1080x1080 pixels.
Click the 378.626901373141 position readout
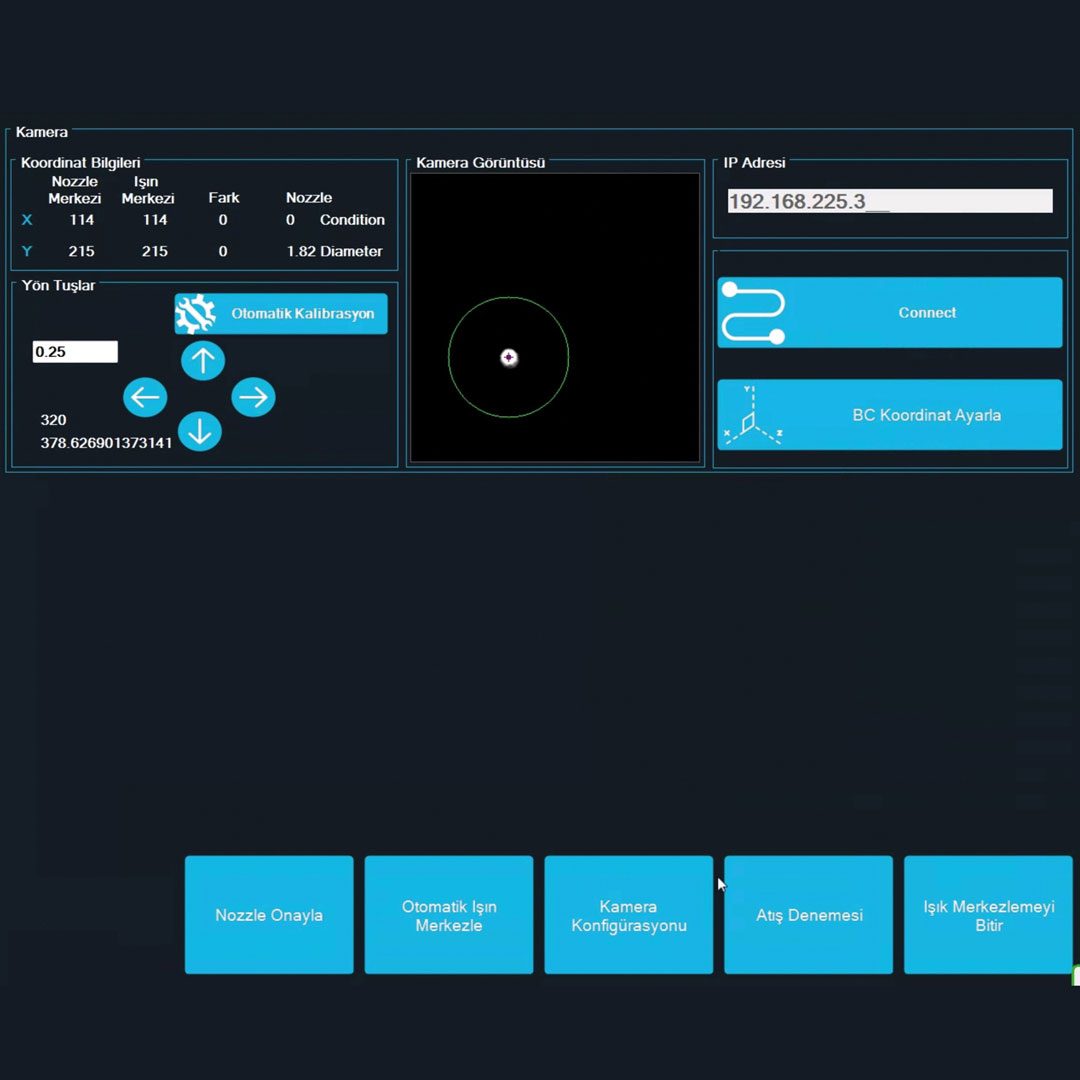[106, 442]
